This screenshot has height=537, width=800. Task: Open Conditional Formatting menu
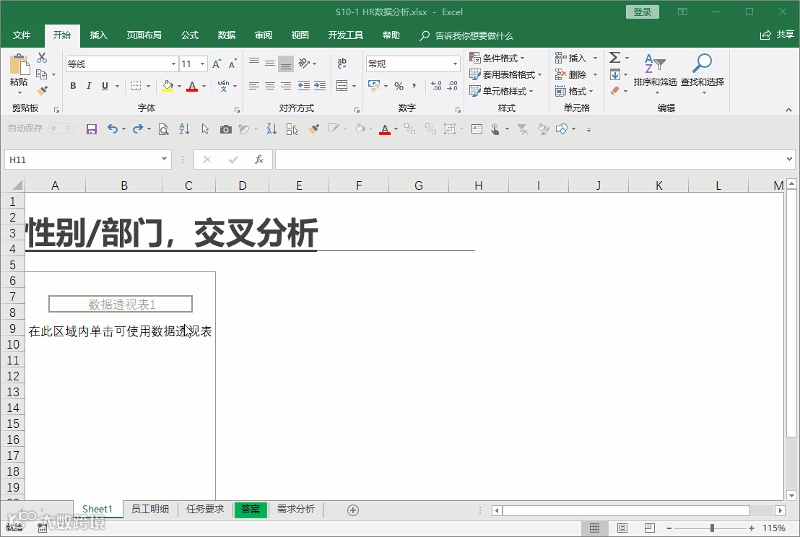tap(497, 58)
